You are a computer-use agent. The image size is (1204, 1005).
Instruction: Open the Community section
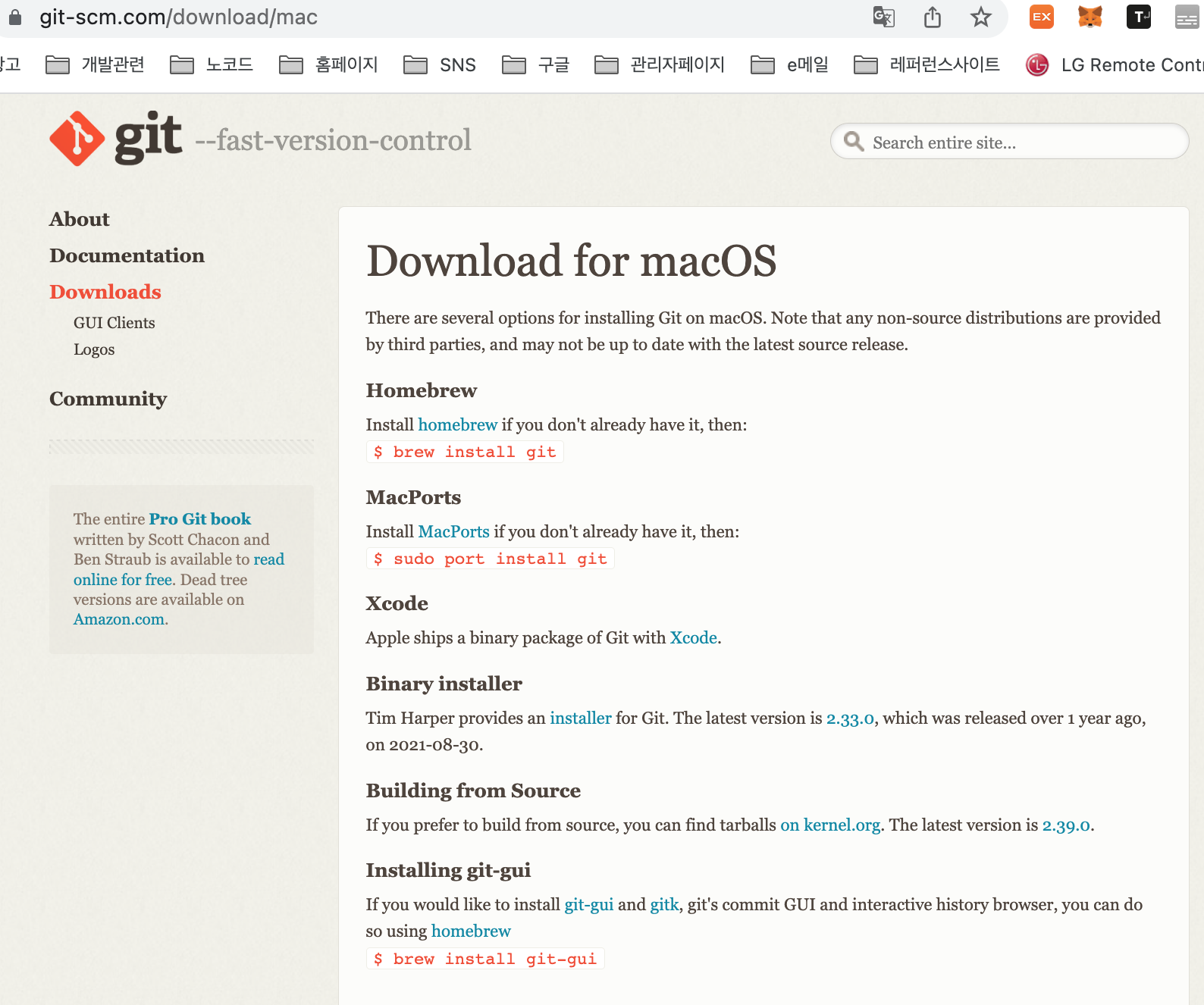point(108,399)
